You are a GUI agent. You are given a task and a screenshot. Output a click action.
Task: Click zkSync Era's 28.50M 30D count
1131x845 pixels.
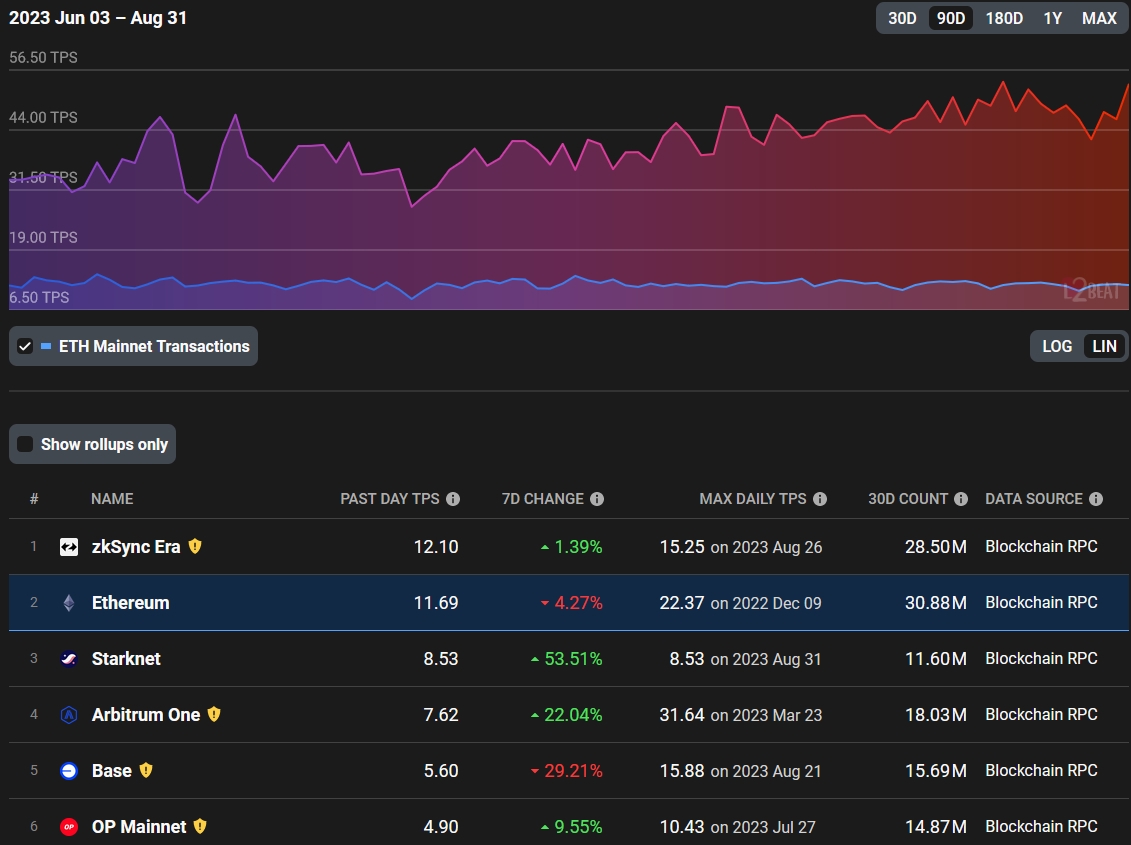click(936, 547)
